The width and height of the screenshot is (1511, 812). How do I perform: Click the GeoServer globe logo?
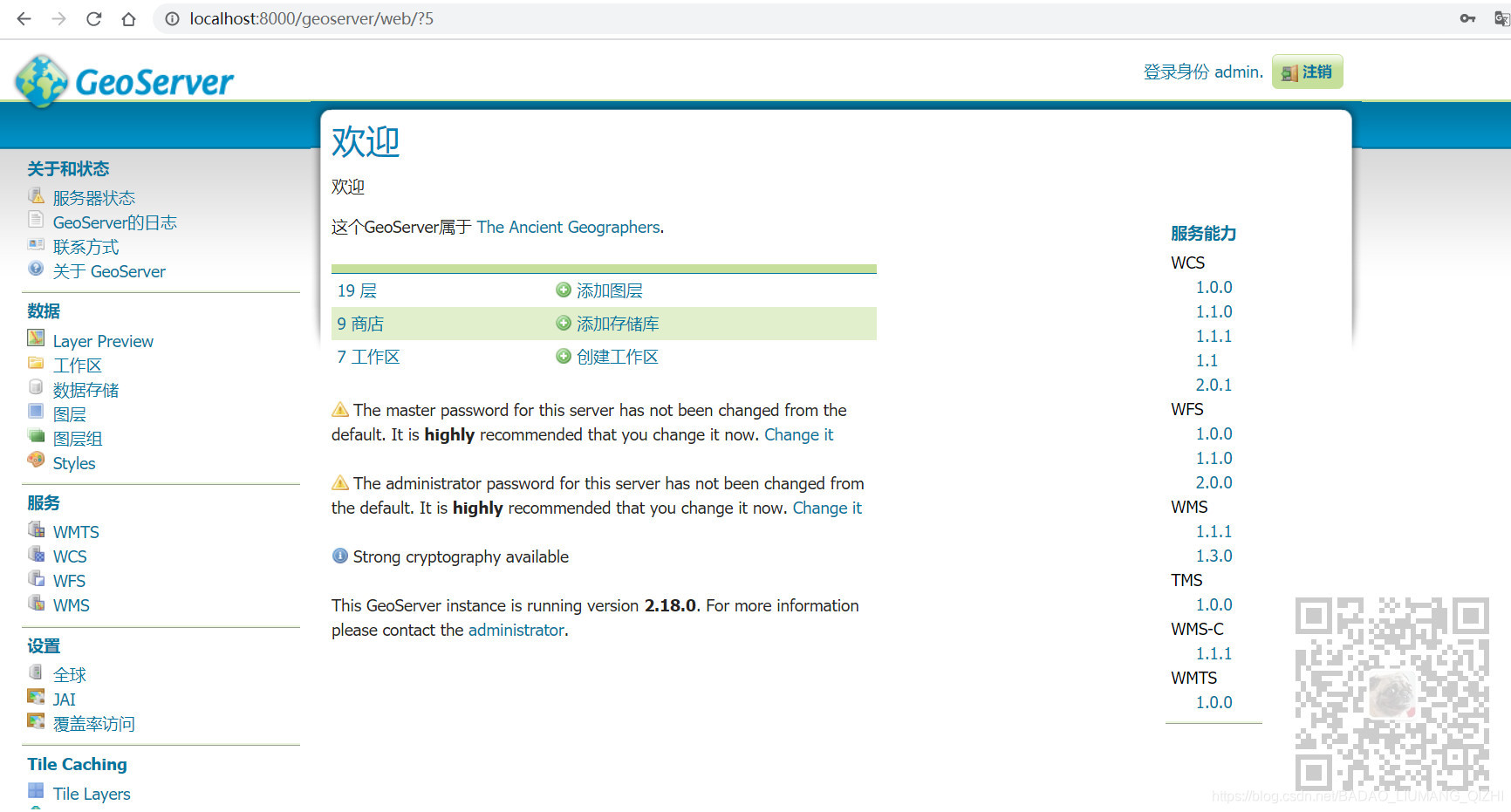41,81
